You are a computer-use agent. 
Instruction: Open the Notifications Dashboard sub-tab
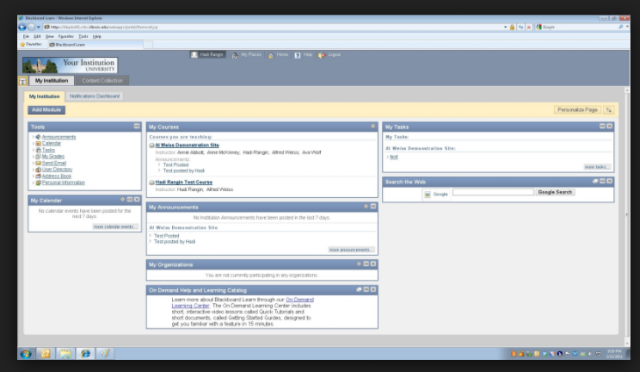pos(95,96)
